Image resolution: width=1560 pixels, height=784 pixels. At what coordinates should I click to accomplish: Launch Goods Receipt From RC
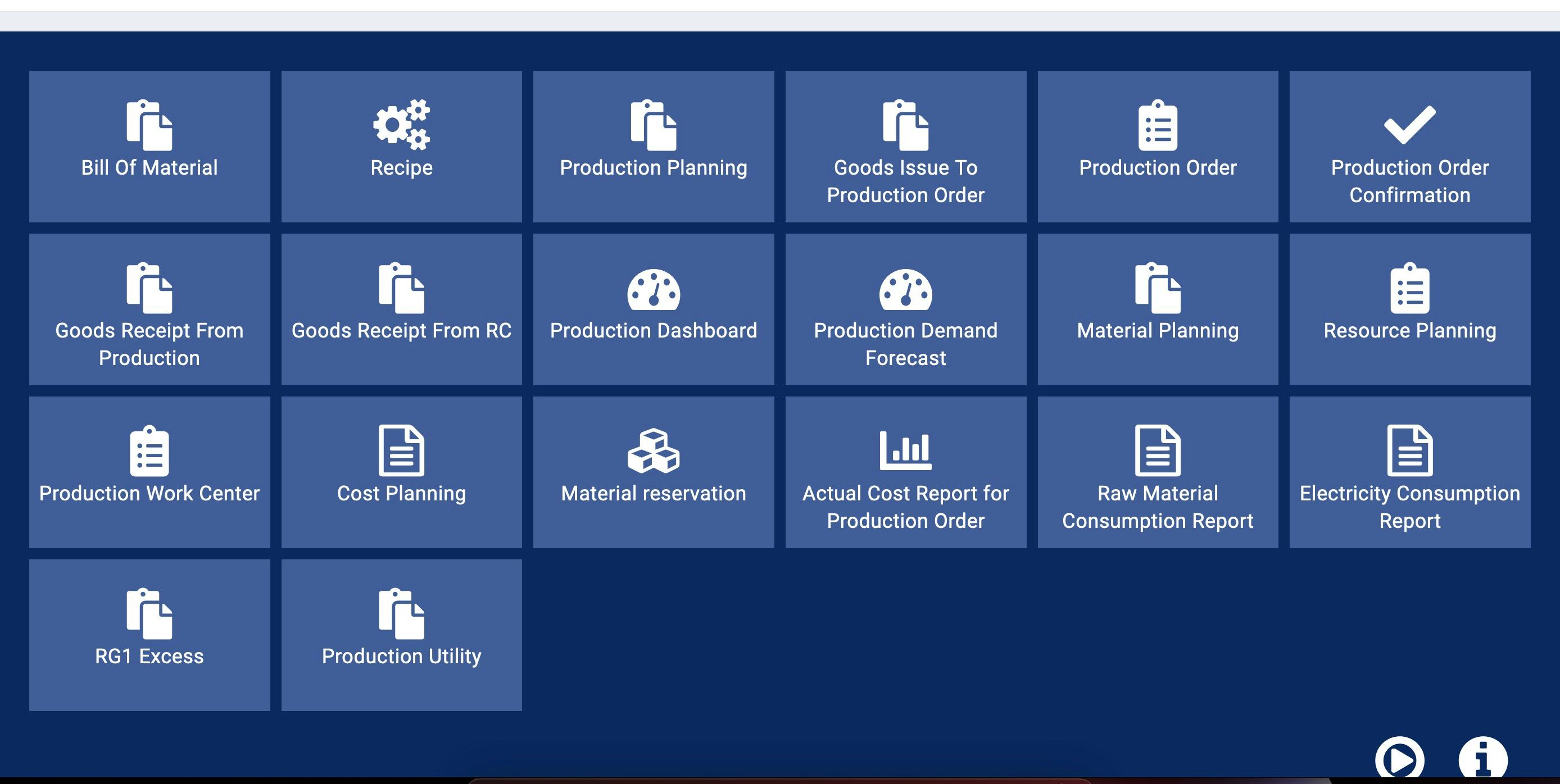(401, 309)
